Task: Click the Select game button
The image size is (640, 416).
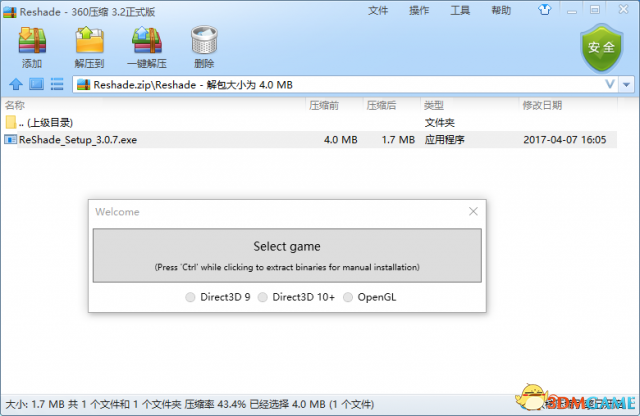Action: (287, 256)
